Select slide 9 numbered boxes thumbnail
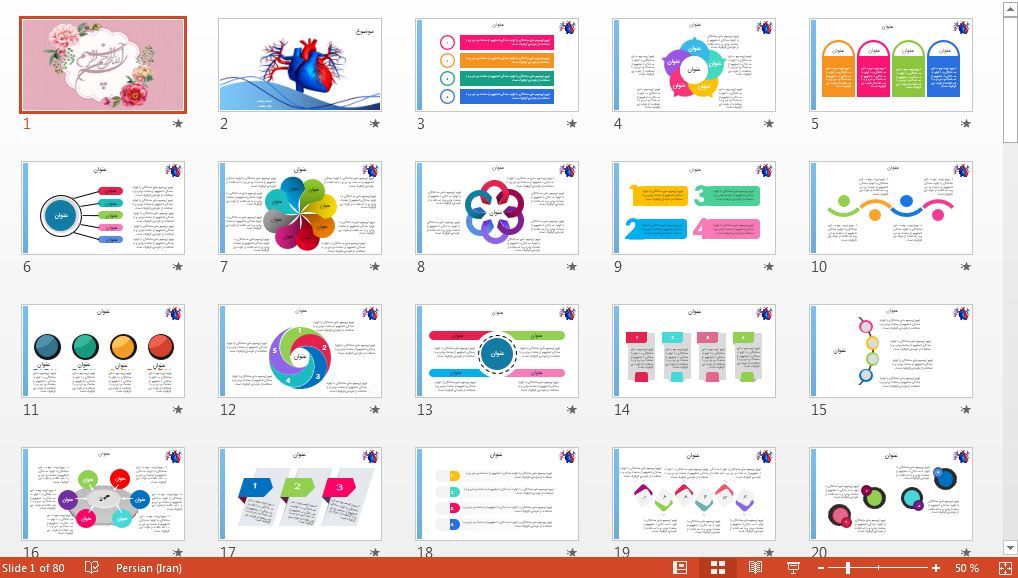Screen dimensions: 1018x578 click(x=694, y=208)
